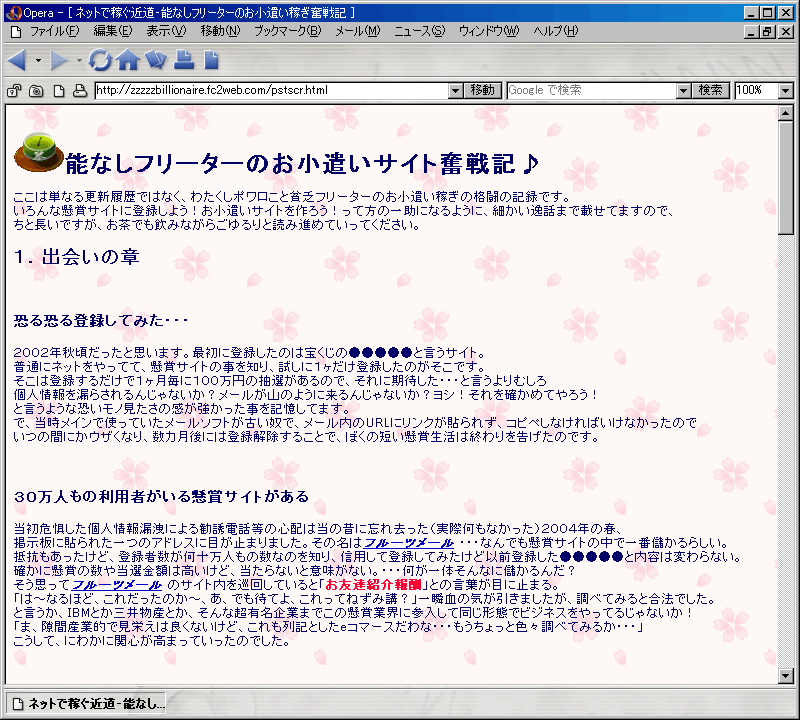
Task: Expand the address bar URL history dropdown
Action: click(x=456, y=91)
